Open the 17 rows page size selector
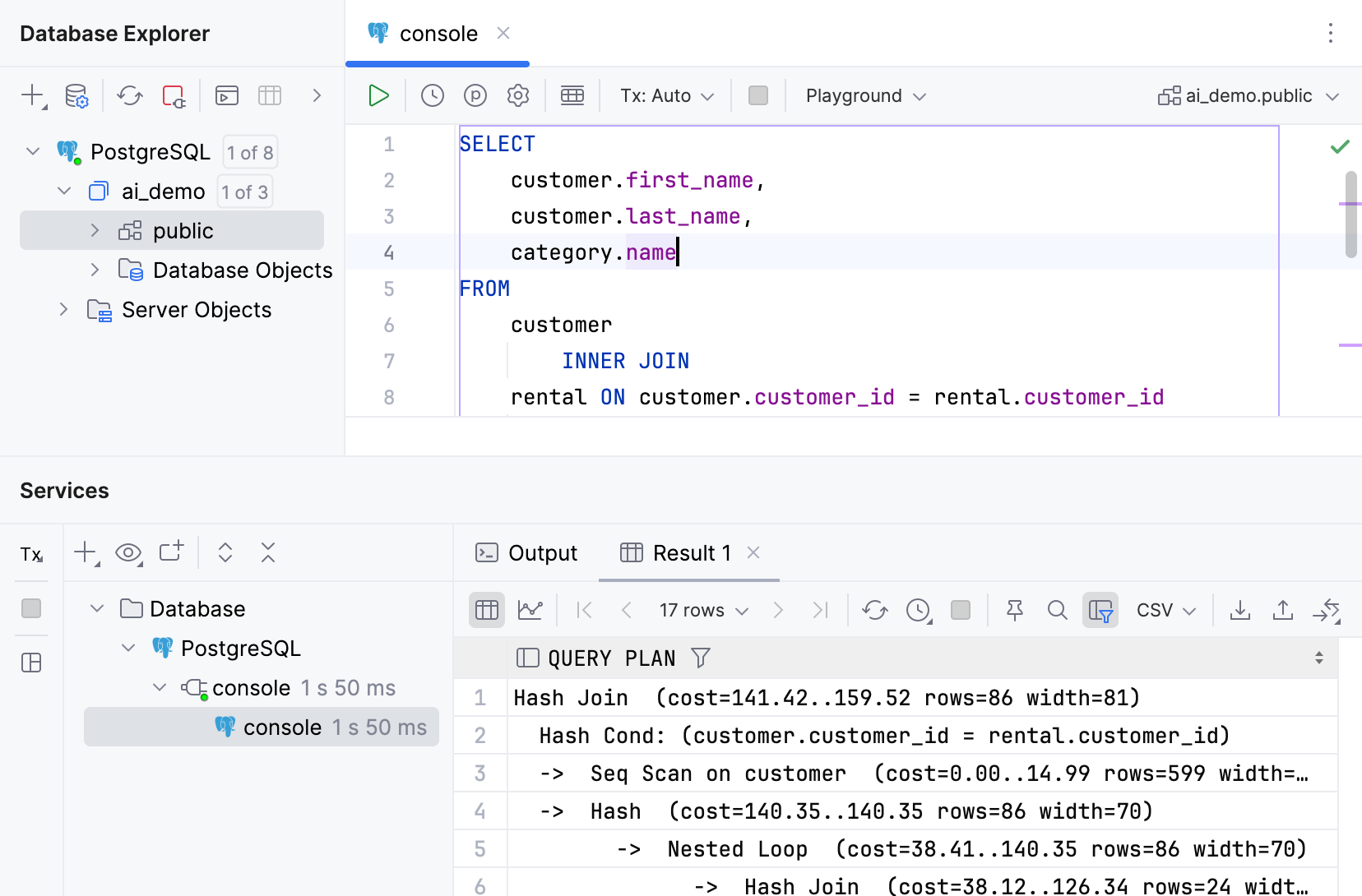Screen dimensions: 1362x896 [703, 610]
